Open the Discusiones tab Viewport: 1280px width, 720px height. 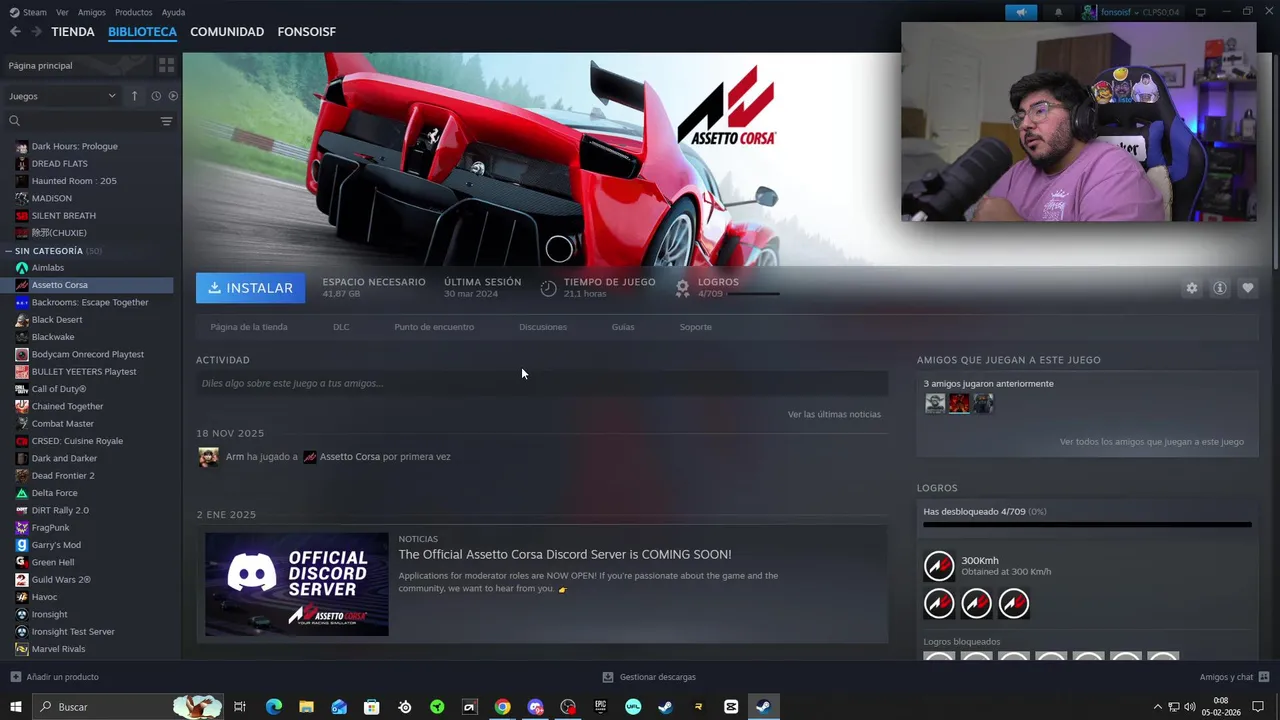tap(543, 327)
